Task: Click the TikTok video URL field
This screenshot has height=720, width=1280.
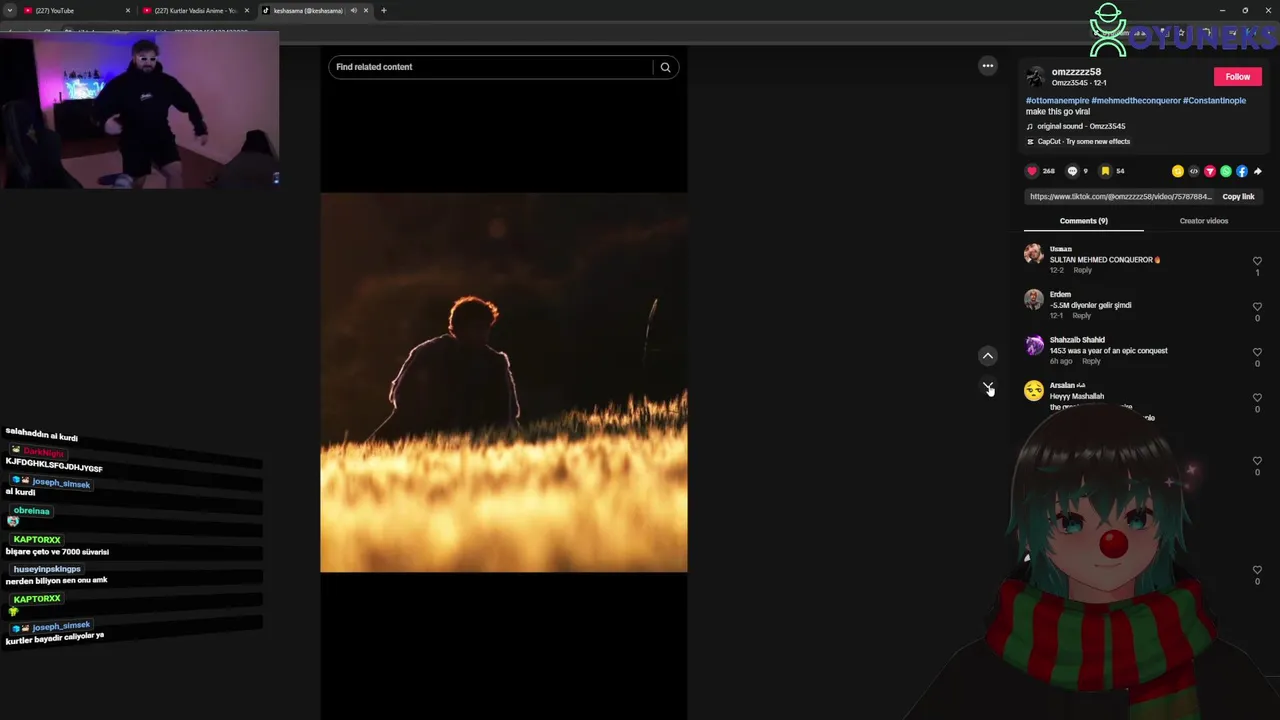Action: coord(1120,197)
